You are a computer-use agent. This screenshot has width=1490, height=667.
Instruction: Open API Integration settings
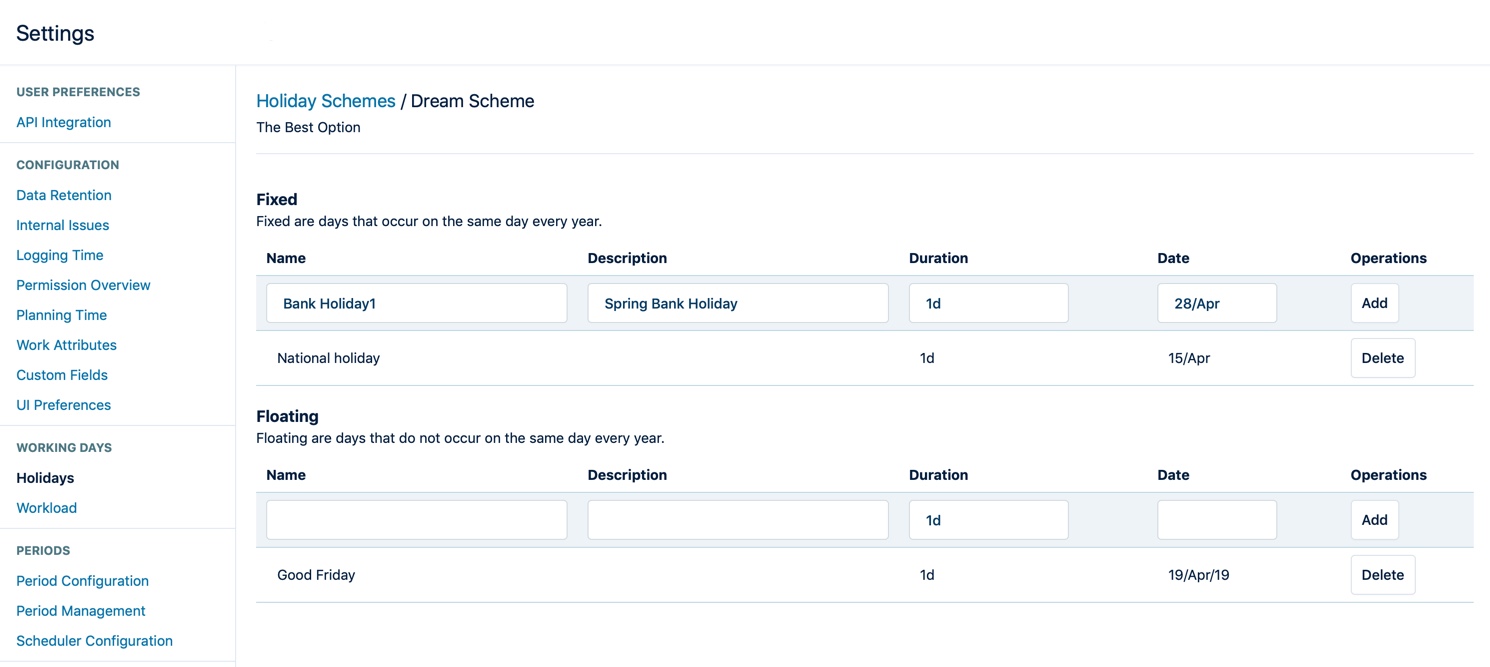(64, 122)
